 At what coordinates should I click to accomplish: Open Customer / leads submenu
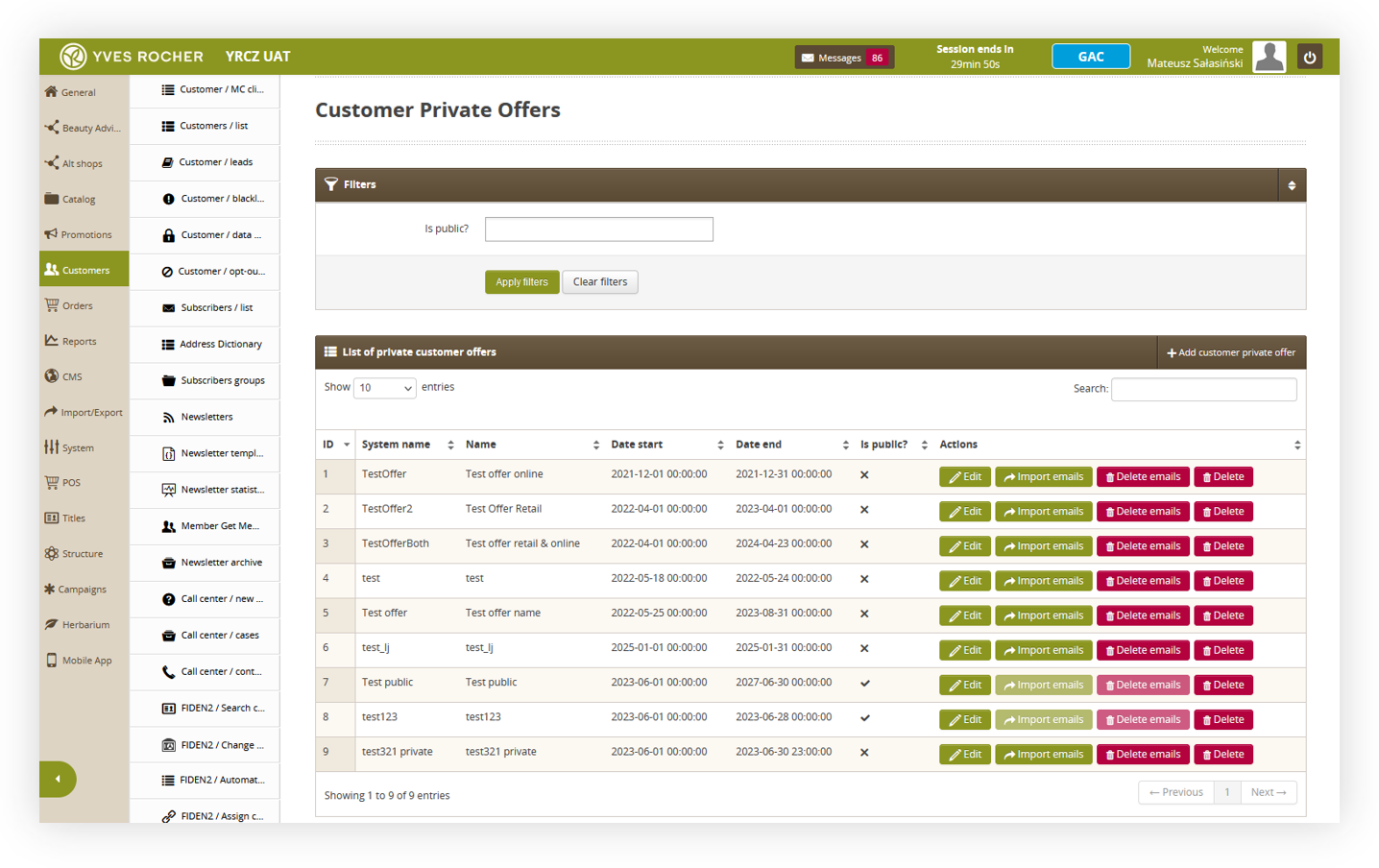coord(205,162)
